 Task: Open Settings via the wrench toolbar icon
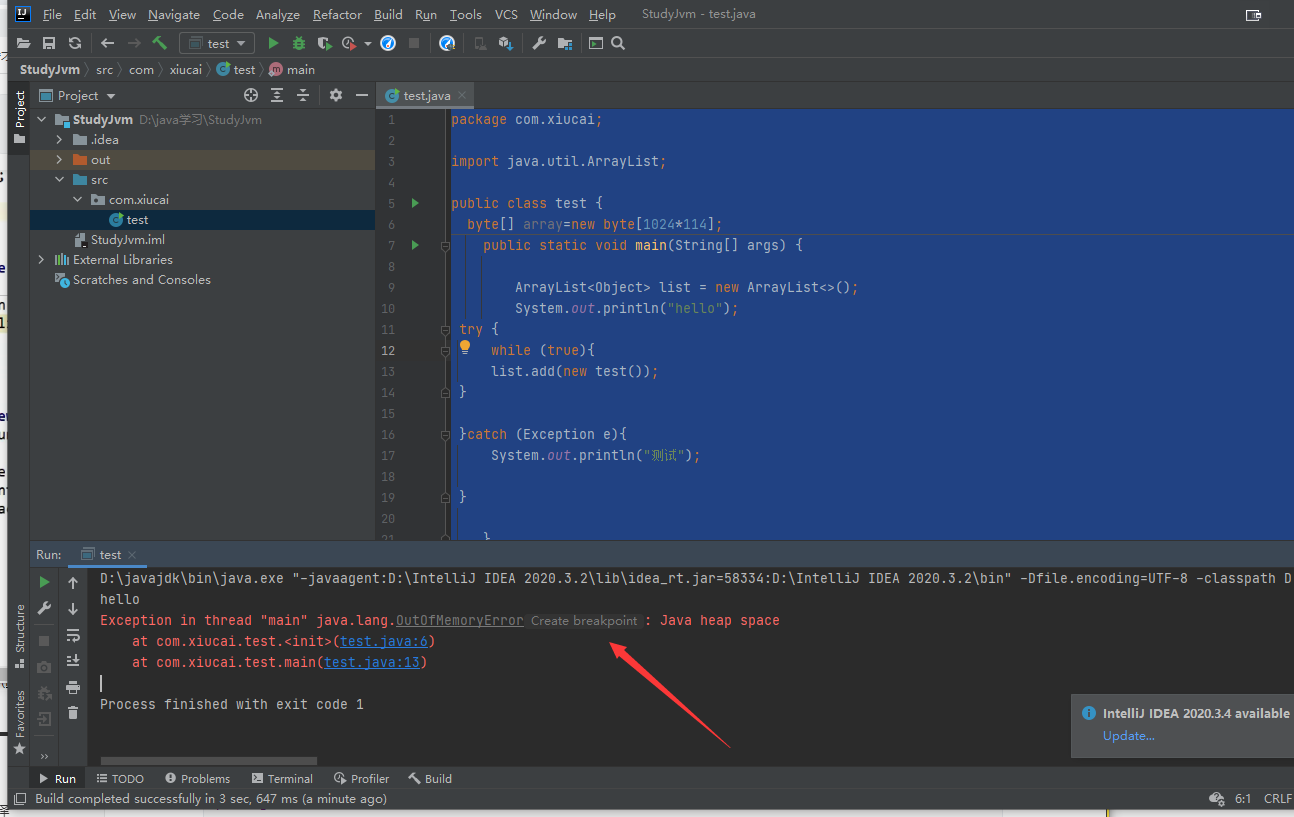point(539,43)
